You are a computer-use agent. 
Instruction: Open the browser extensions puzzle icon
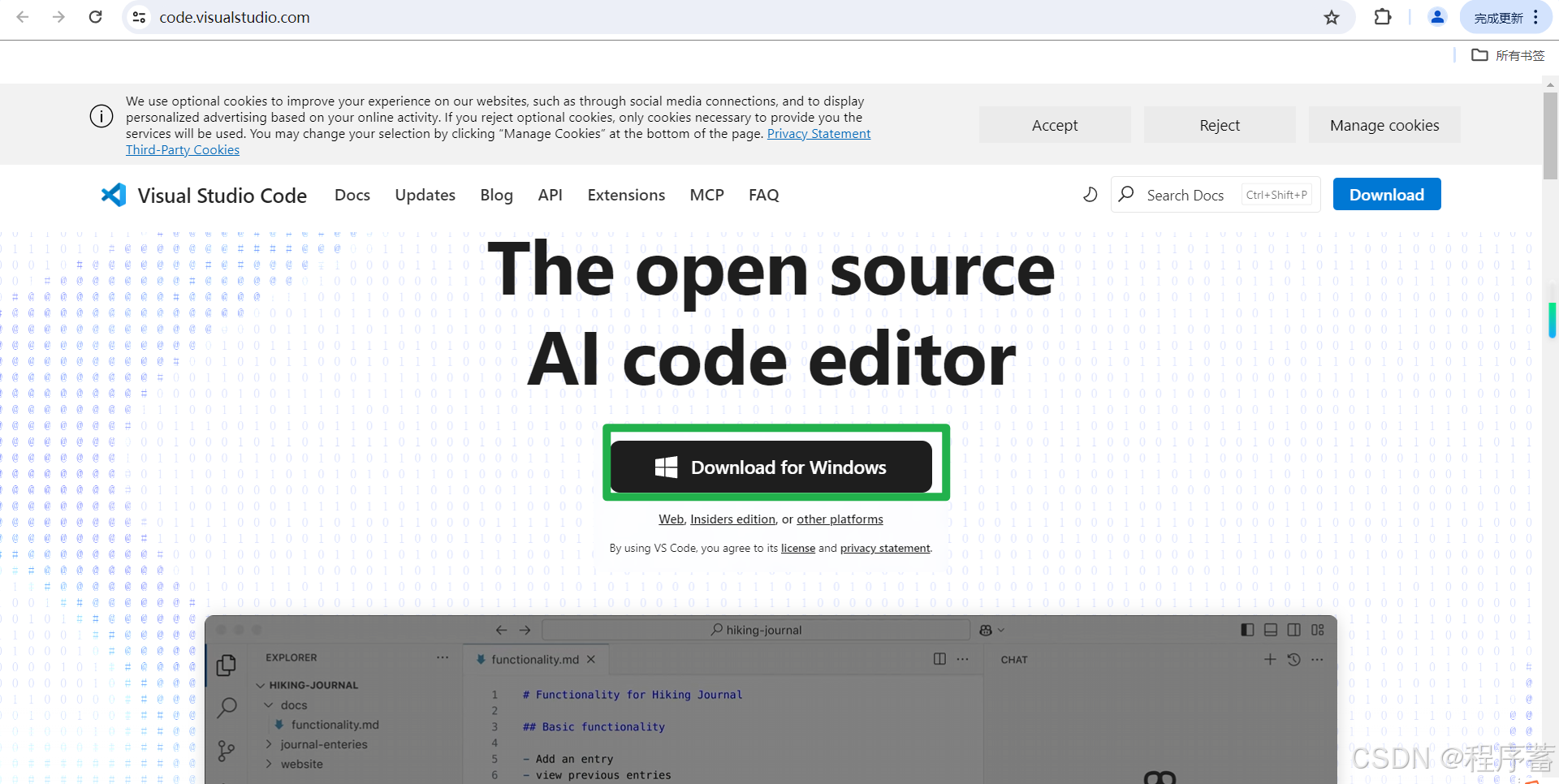(1382, 17)
